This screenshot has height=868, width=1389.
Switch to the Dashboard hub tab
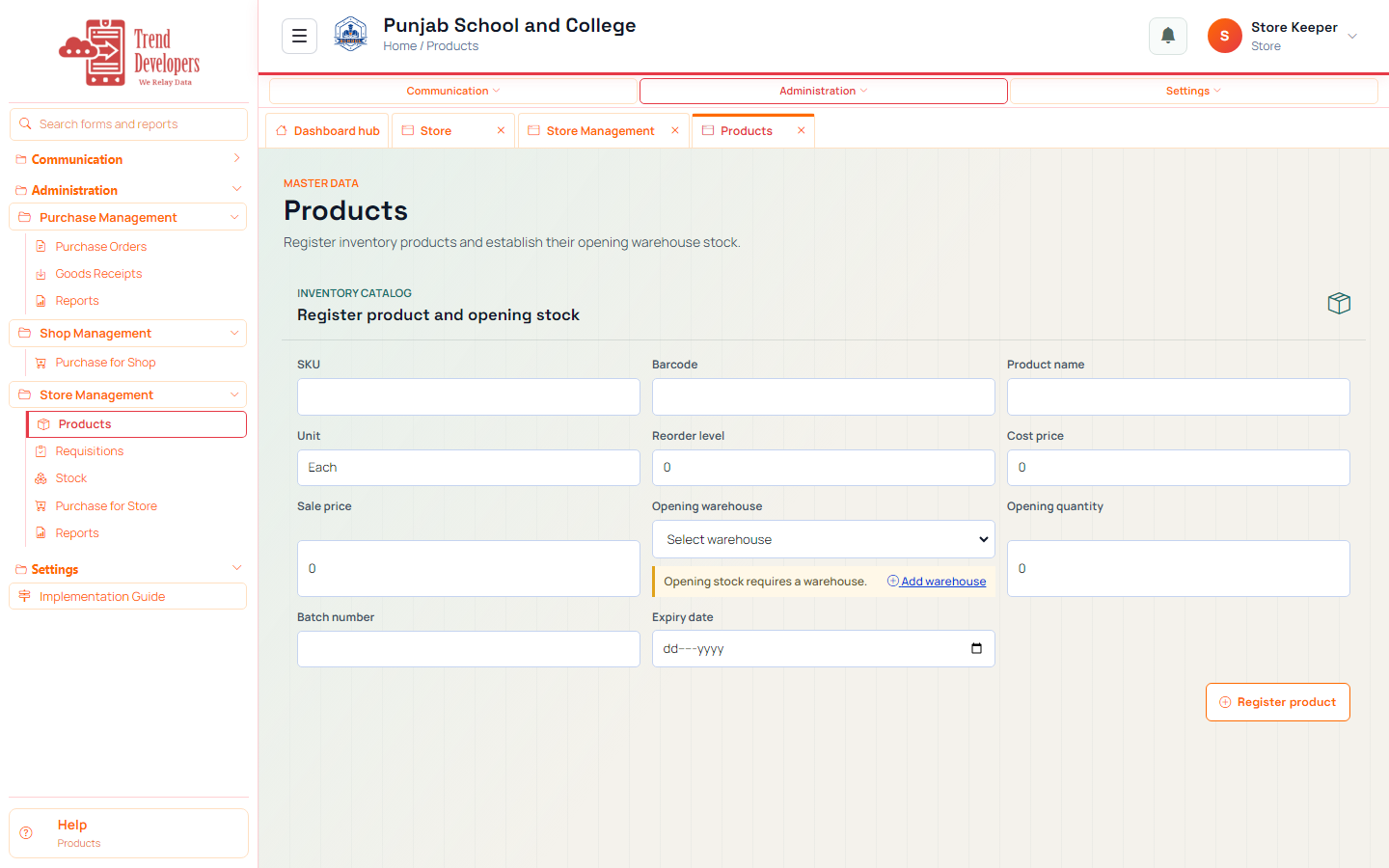(327, 131)
